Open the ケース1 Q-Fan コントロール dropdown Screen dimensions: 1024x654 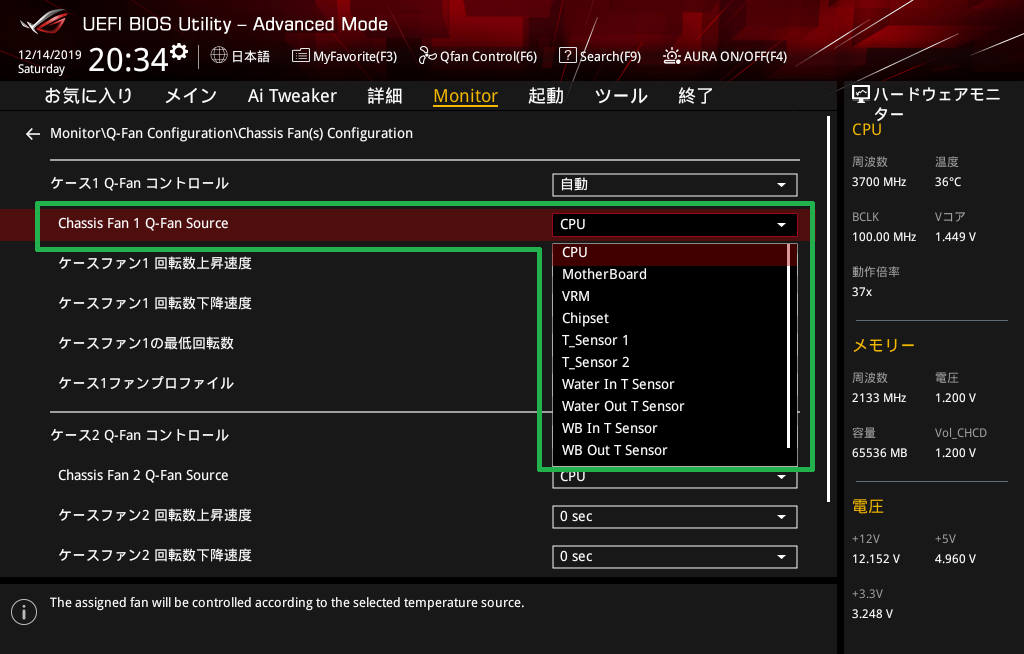coord(675,185)
